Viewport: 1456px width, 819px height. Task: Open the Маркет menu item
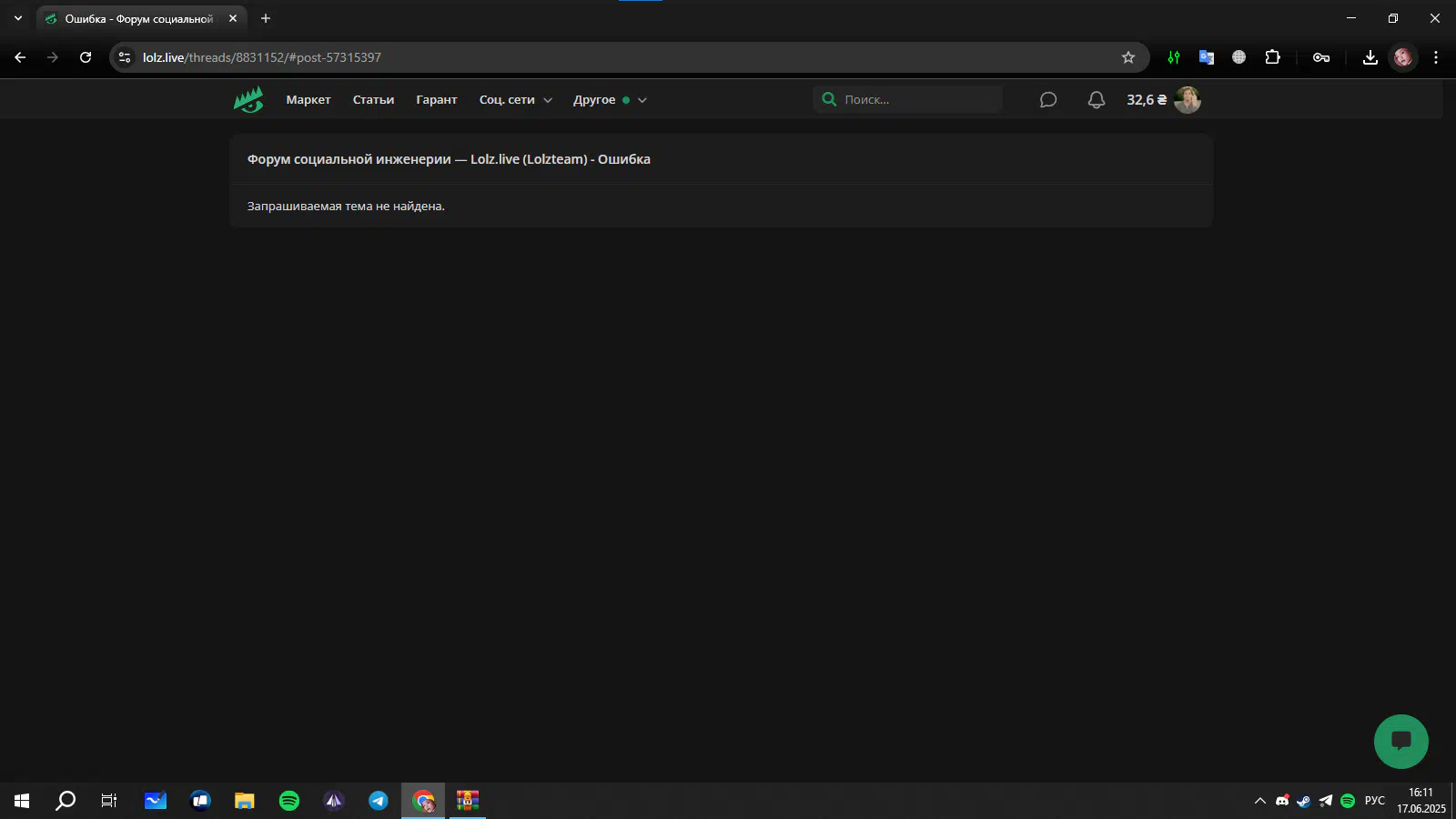click(x=308, y=100)
